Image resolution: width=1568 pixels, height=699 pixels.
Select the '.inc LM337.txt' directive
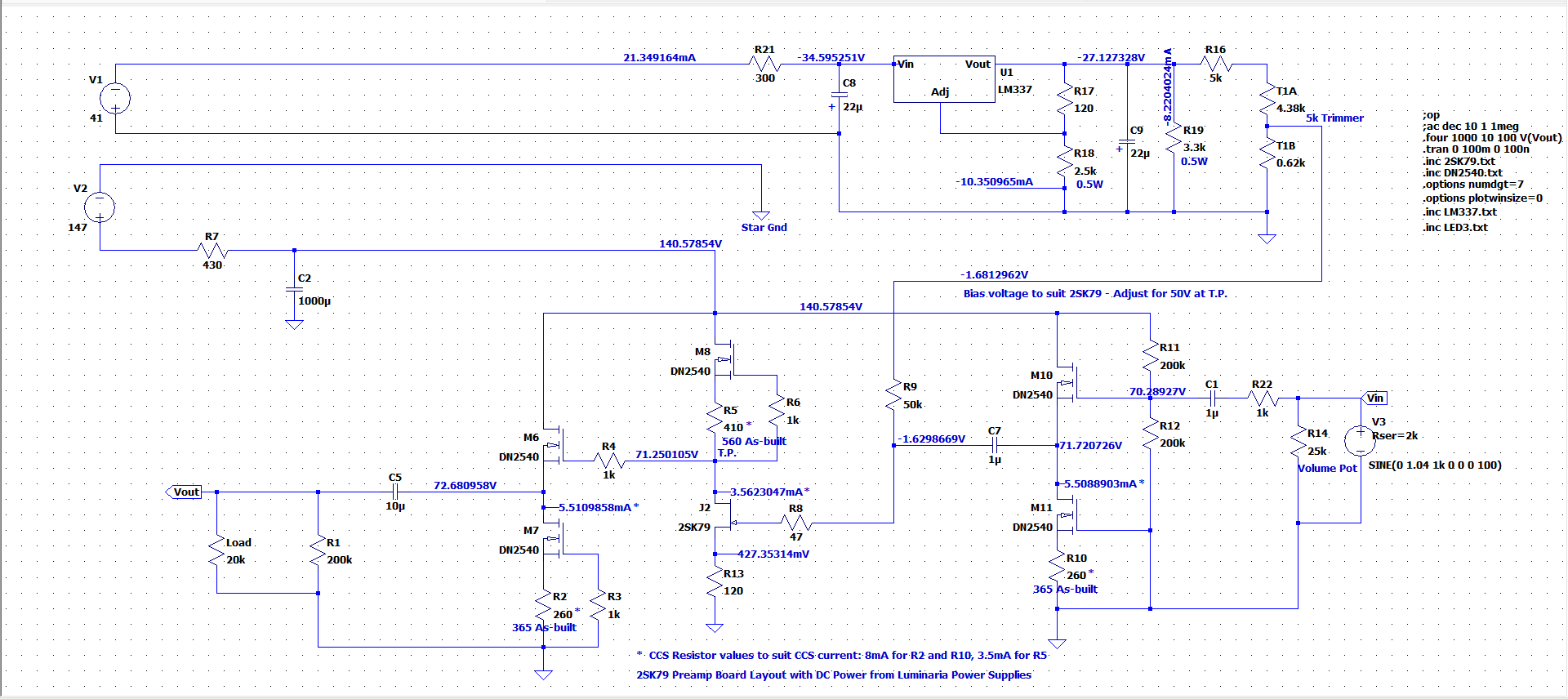1459,211
